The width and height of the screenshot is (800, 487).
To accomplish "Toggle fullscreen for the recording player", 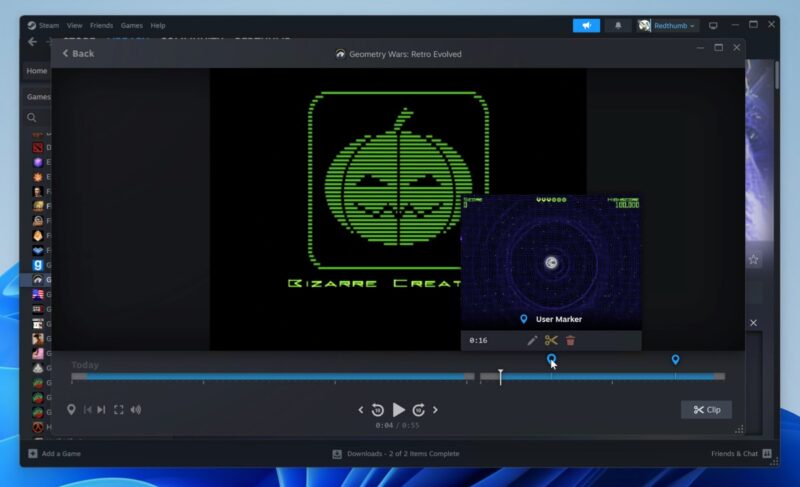I will coord(119,409).
